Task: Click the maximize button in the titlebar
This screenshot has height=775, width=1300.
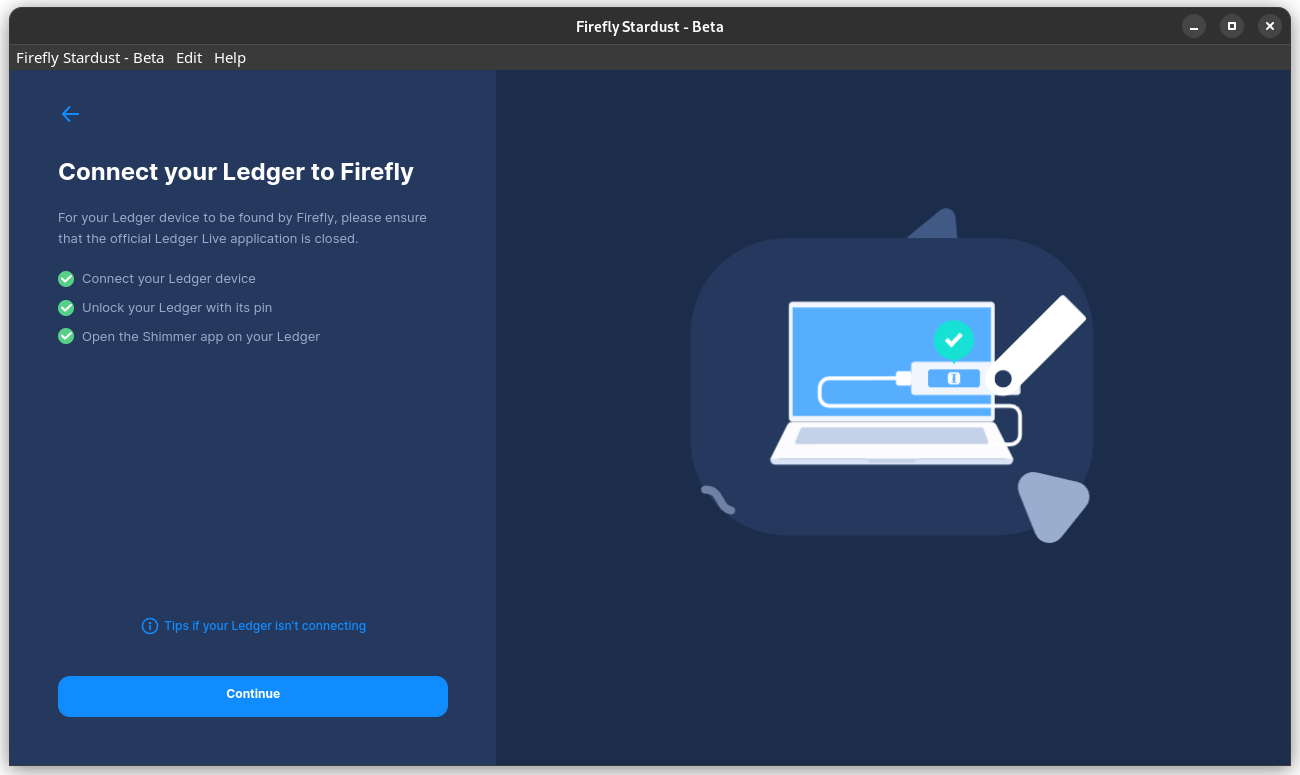Action: coord(1231,26)
